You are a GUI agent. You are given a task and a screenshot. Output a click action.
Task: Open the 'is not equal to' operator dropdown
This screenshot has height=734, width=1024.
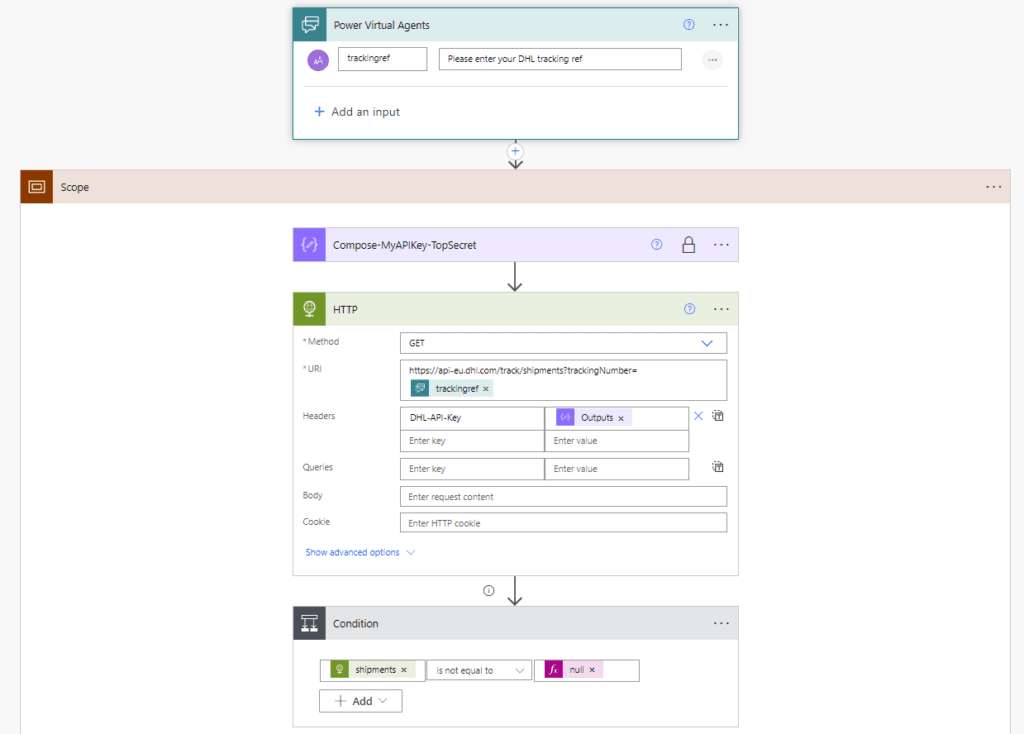(480, 670)
